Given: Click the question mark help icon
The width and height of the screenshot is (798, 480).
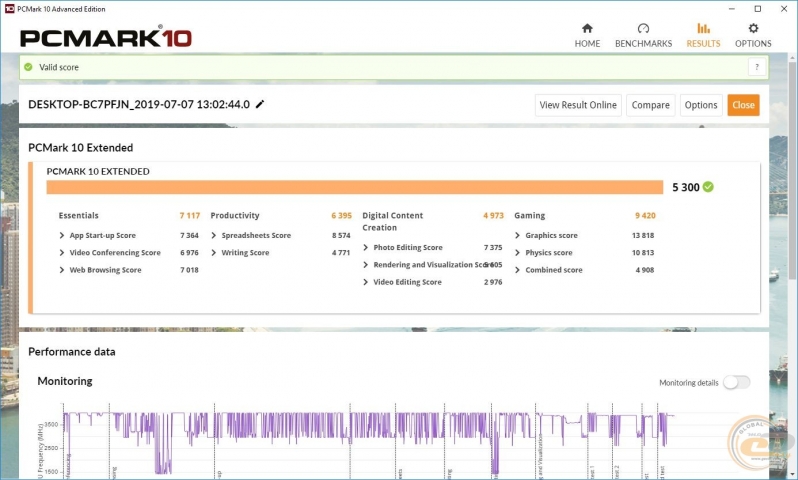Looking at the screenshot, I should [757, 67].
